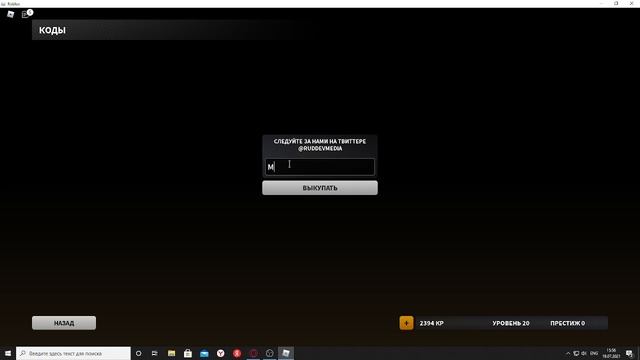
Task: Open Yandex Browser from the taskbar
Action: point(220,353)
